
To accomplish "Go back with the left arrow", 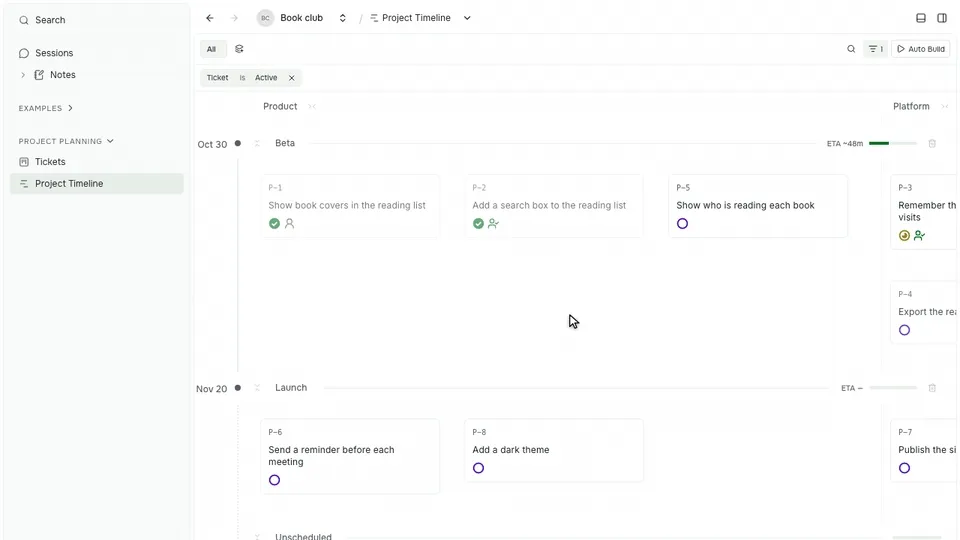I will [210, 18].
